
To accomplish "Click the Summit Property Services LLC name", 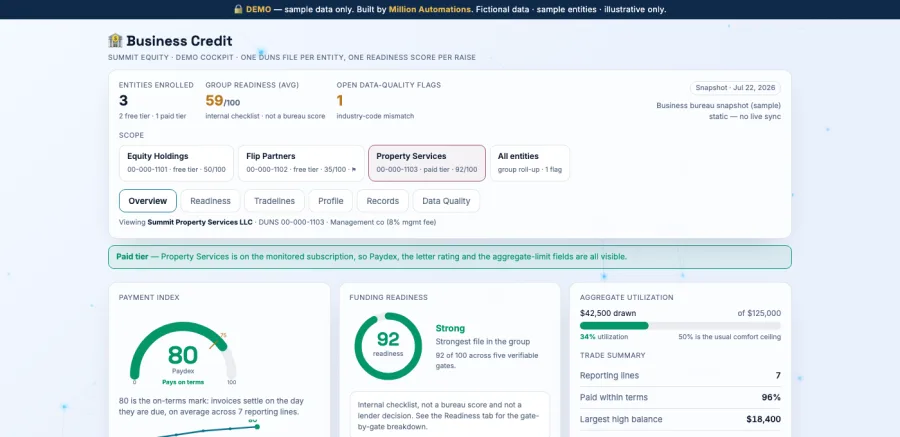I will pyautogui.click(x=200, y=222).
